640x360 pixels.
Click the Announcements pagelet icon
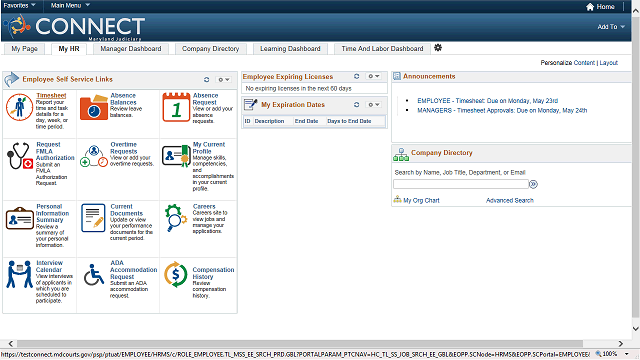pyautogui.click(x=397, y=76)
